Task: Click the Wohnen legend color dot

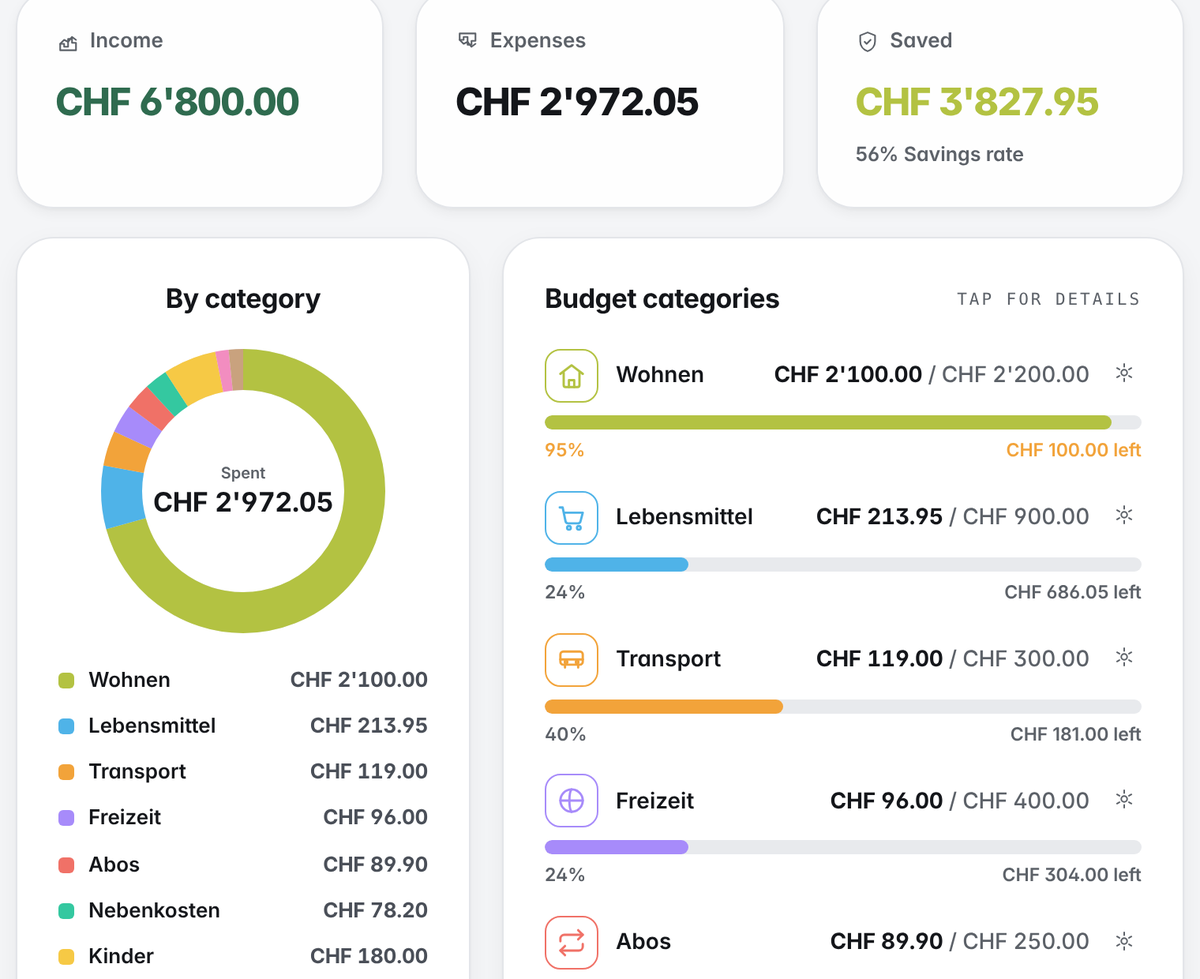Action: 66,681
